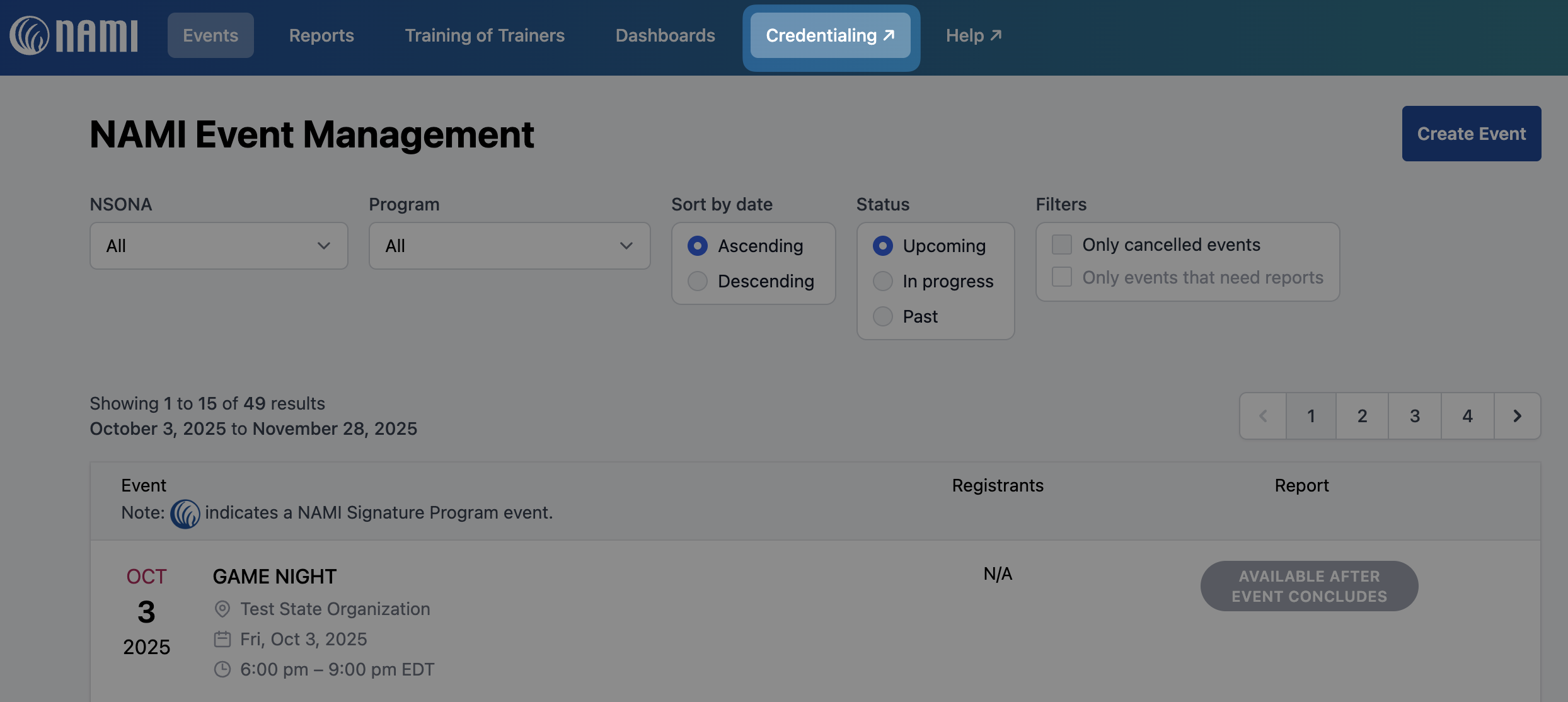1568x702 pixels.
Task: Open the Reports tab
Action: click(x=321, y=35)
